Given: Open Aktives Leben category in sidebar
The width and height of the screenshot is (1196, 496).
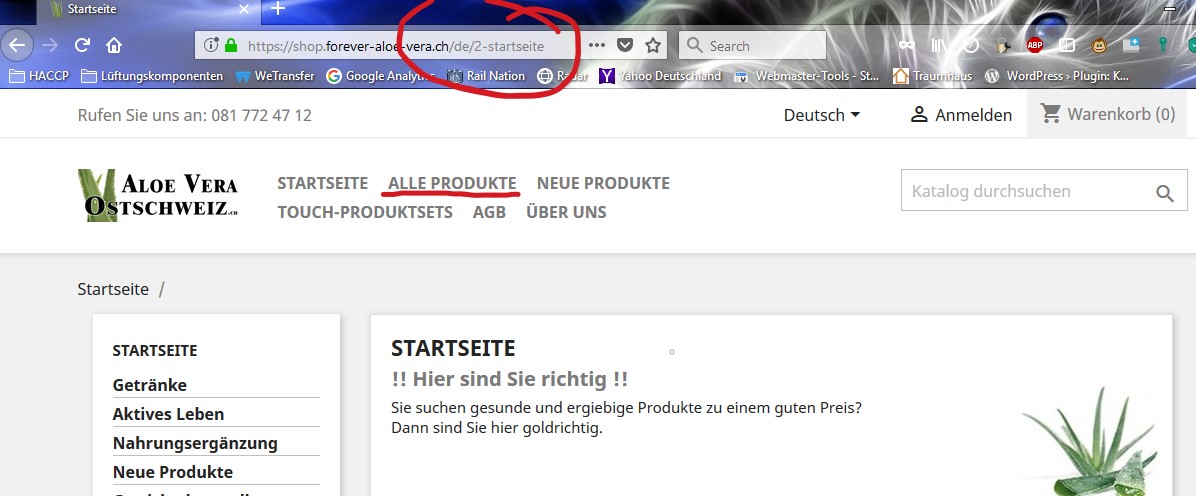Looking at the screenshot, I should [x=169, y=414].
